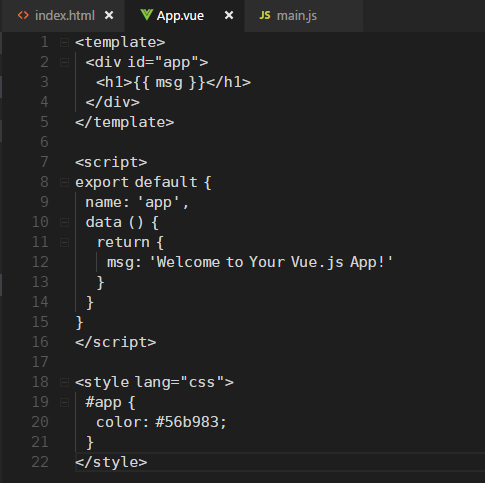
Task: Fold the return block at line 11
Action: (64, 242)
